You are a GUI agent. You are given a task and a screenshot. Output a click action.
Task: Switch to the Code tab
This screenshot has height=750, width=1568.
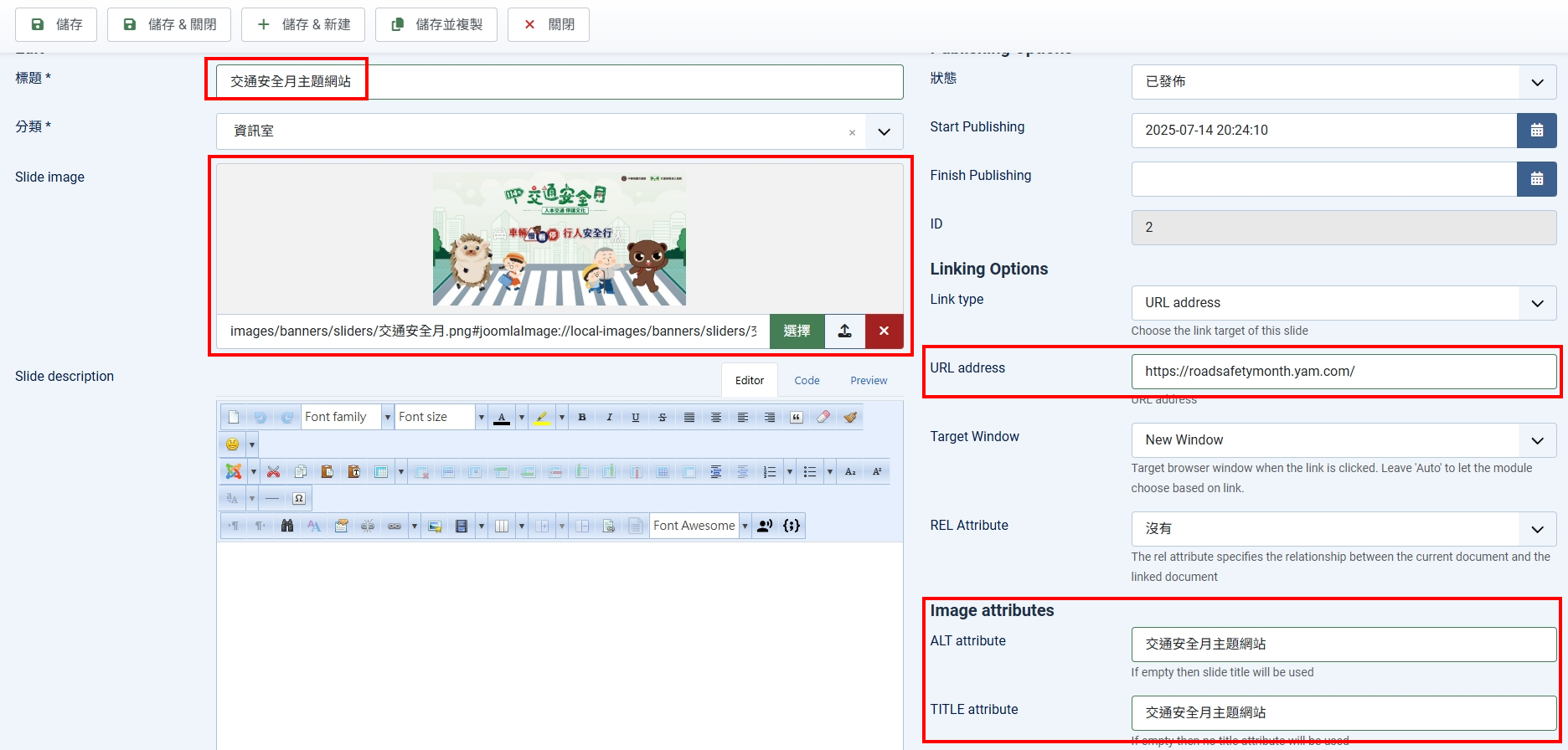[807, 380]
